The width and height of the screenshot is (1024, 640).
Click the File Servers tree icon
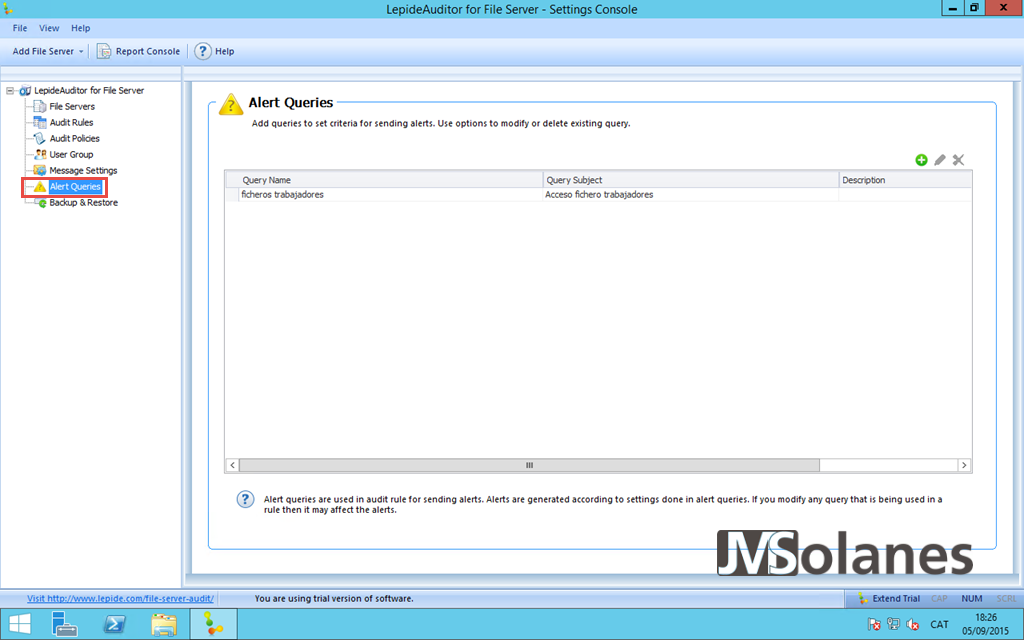[40, 106]
